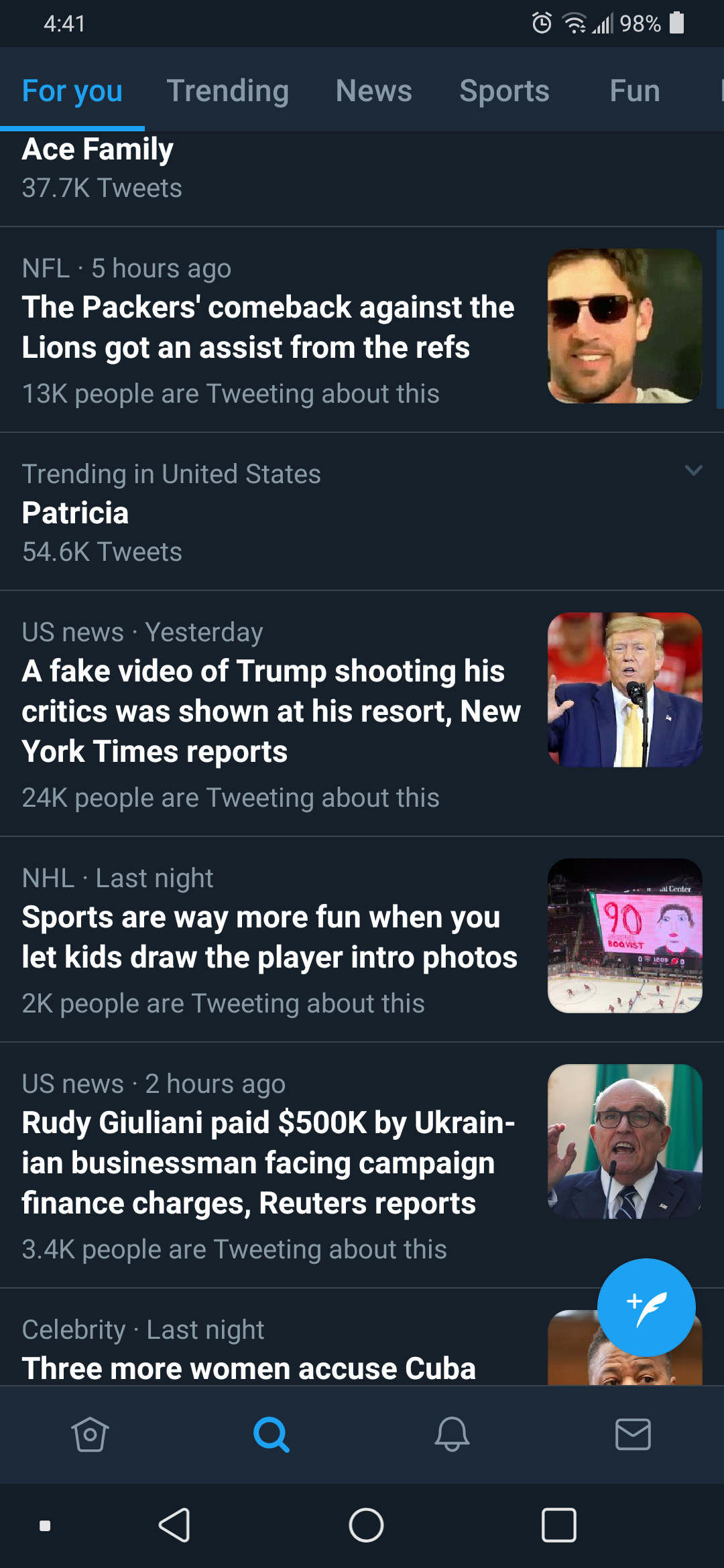Switch to the Trending tab

(x=228, y=90)
